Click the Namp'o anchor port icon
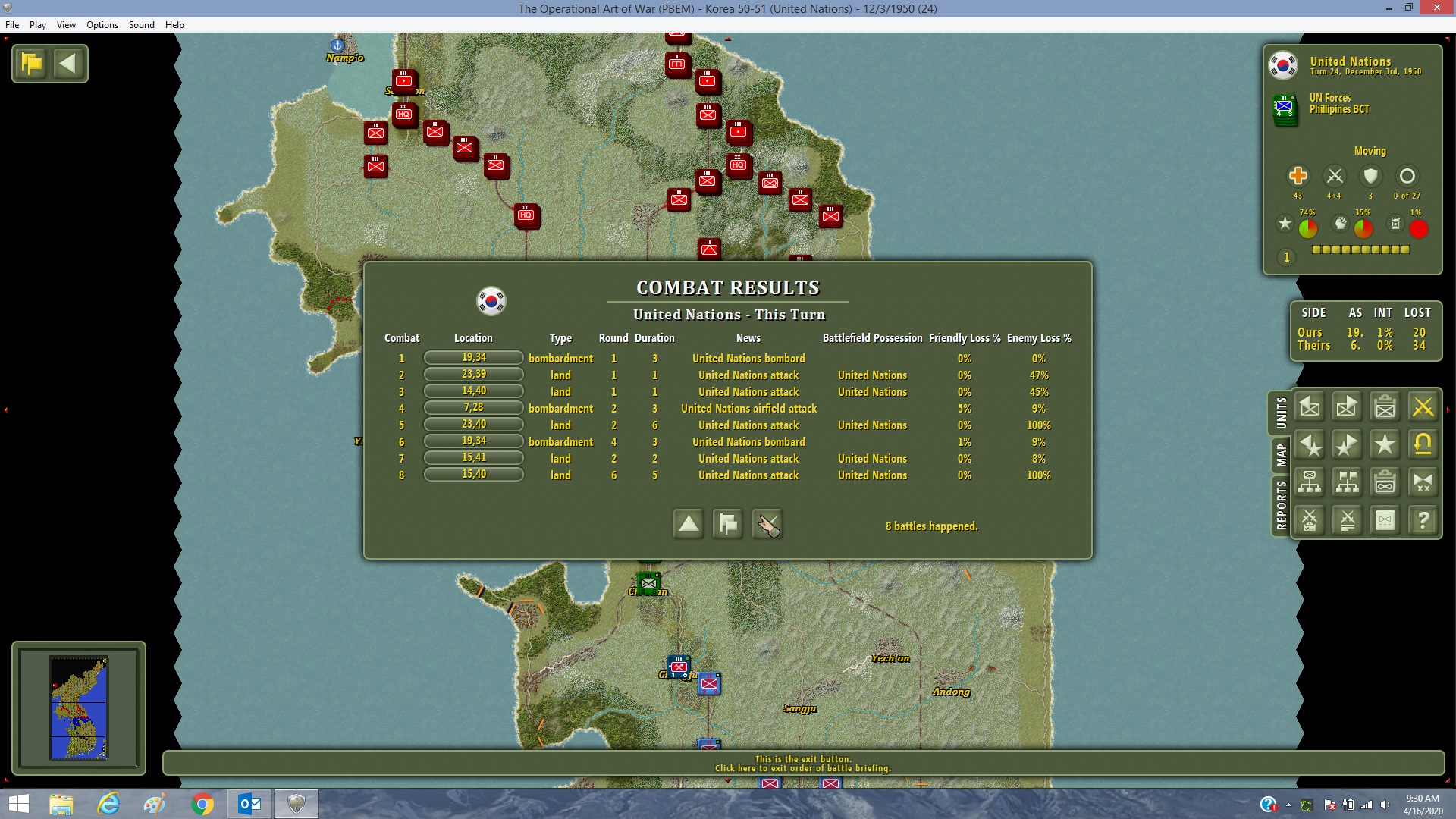Screen dimensions: 1456x819 [338, 45]
